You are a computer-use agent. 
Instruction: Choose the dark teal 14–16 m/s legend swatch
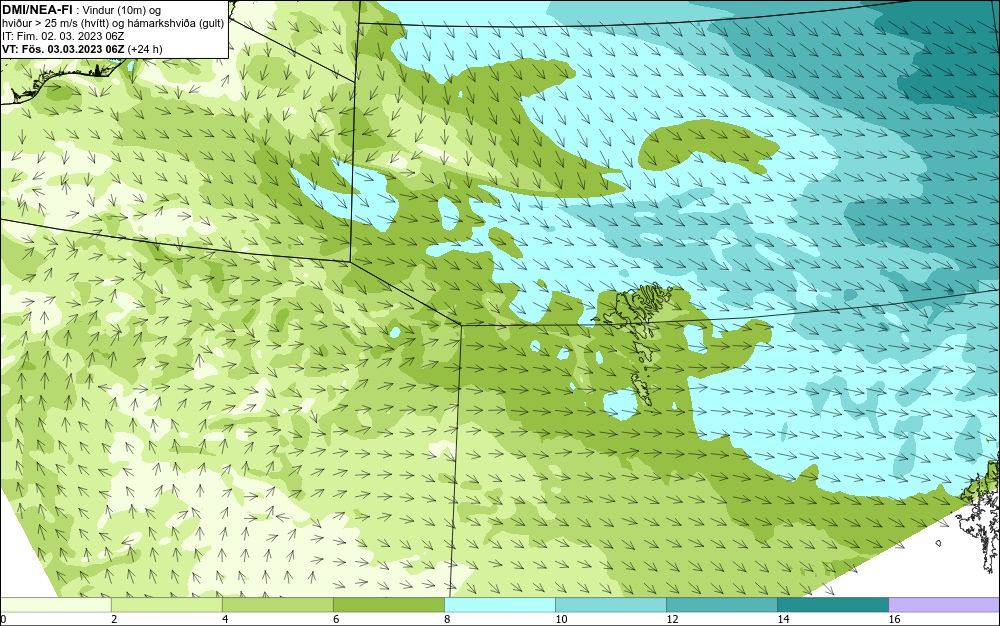click(832, 605)
